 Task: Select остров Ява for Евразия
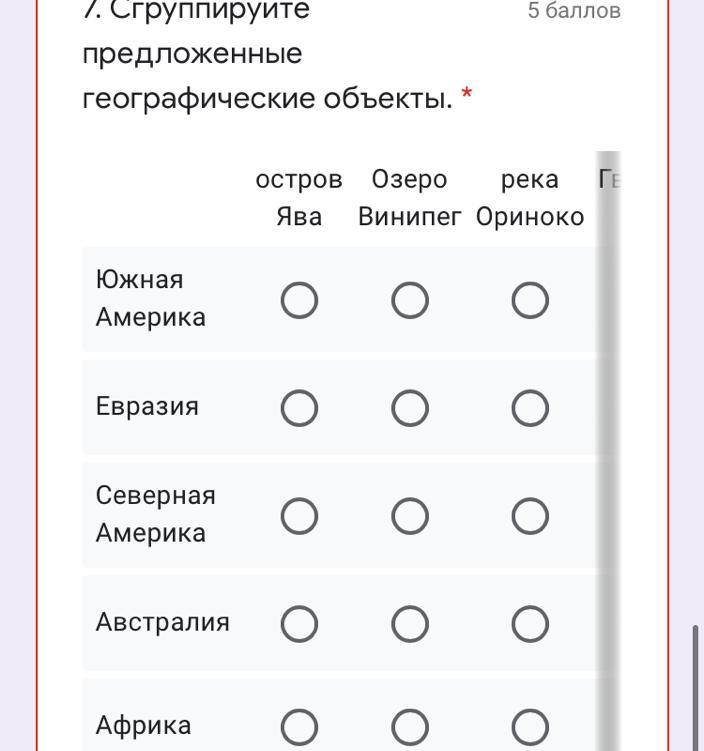coord(300,407)
